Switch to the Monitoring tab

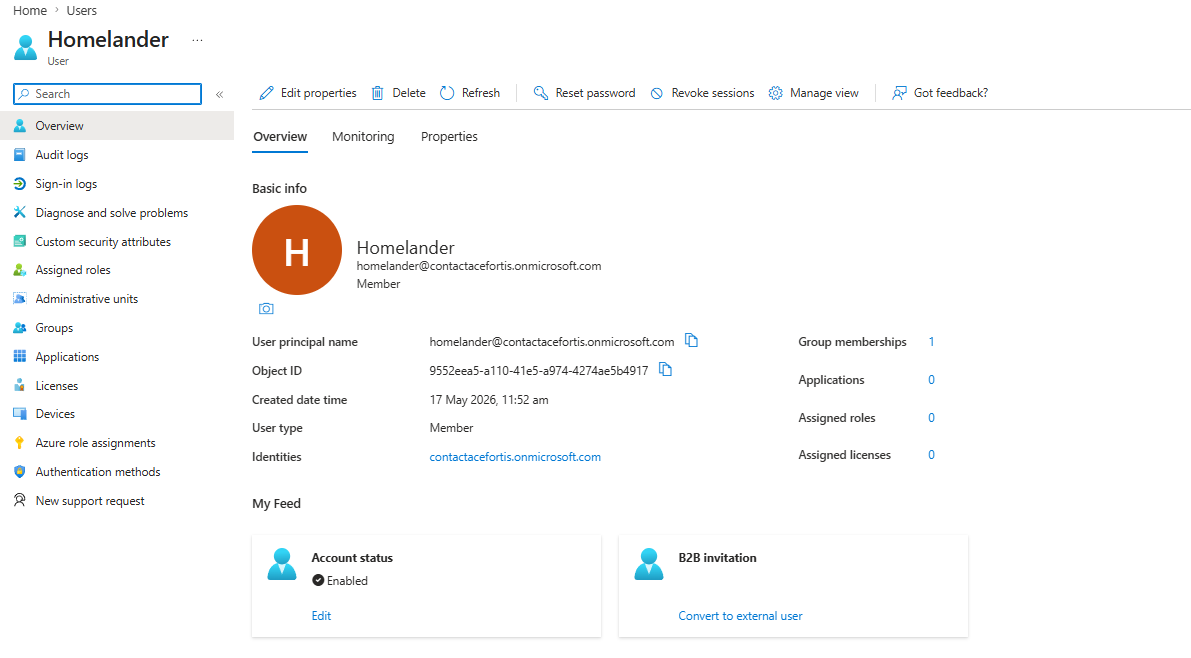coord(363,137)
